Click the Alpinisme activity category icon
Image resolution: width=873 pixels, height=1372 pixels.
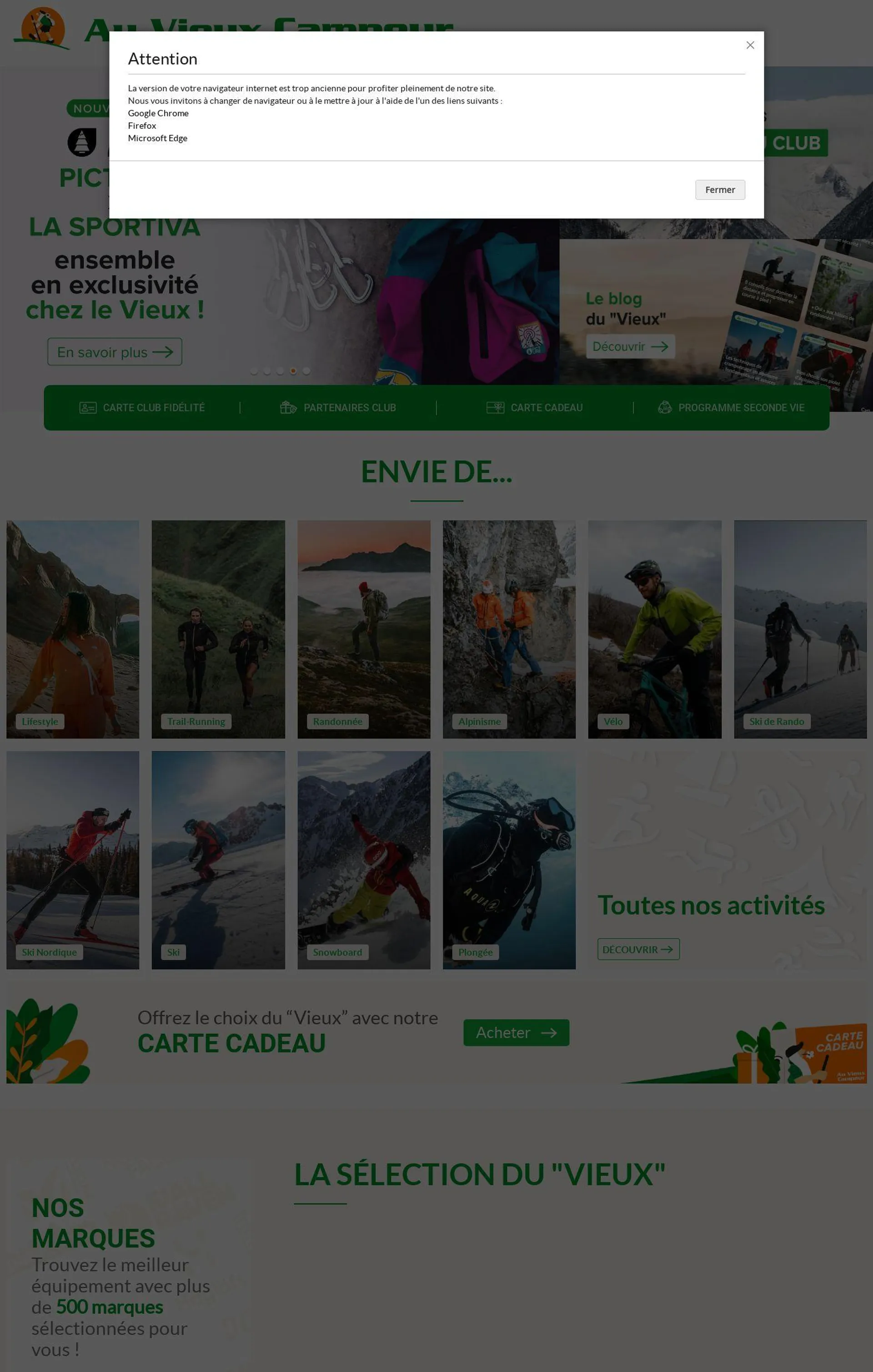pyautogui.click(x=509, y=629)
